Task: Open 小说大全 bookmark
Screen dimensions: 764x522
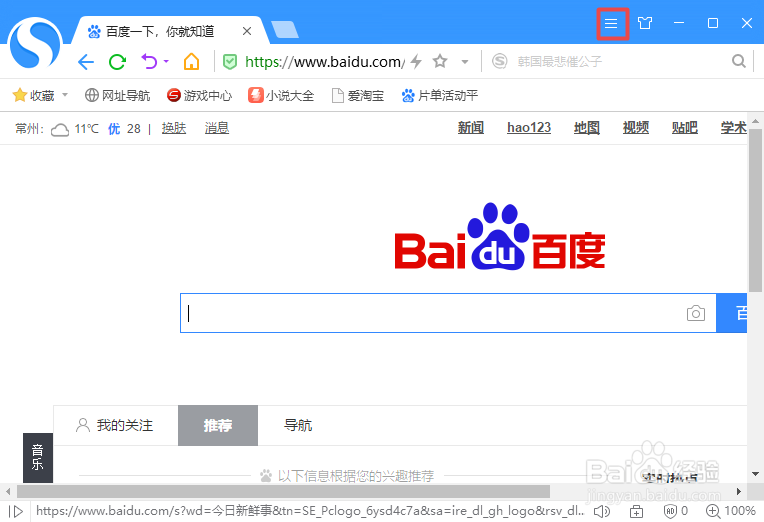Action: pyautogui.click(x=281, y=95)
